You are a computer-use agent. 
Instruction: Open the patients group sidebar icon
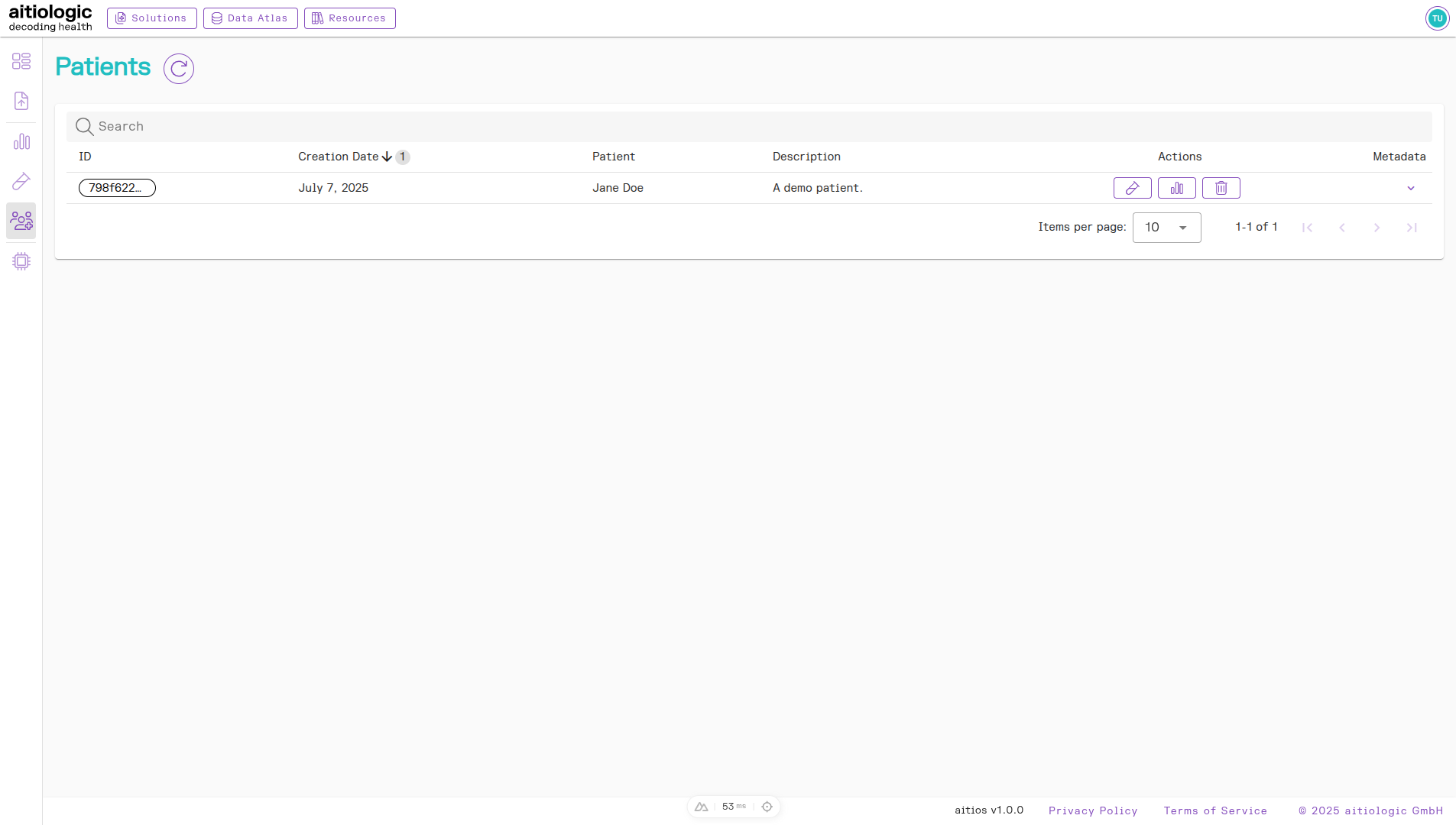coord(21,222)
